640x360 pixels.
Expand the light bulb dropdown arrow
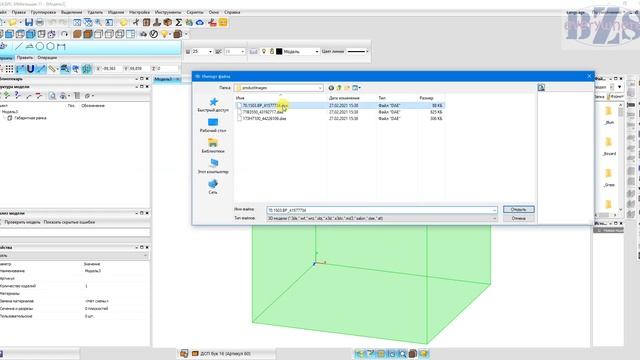[x=170, y=34]
